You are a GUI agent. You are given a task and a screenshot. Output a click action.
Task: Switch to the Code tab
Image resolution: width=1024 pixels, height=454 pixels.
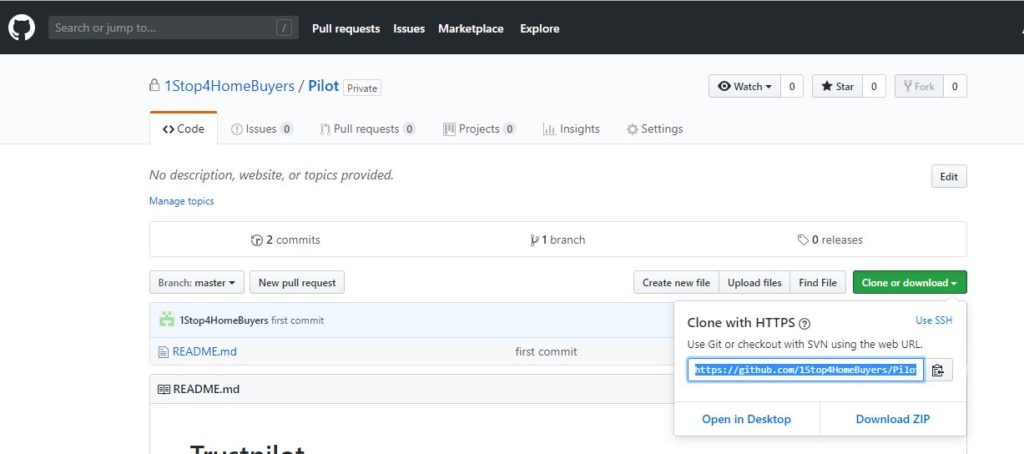184,129
